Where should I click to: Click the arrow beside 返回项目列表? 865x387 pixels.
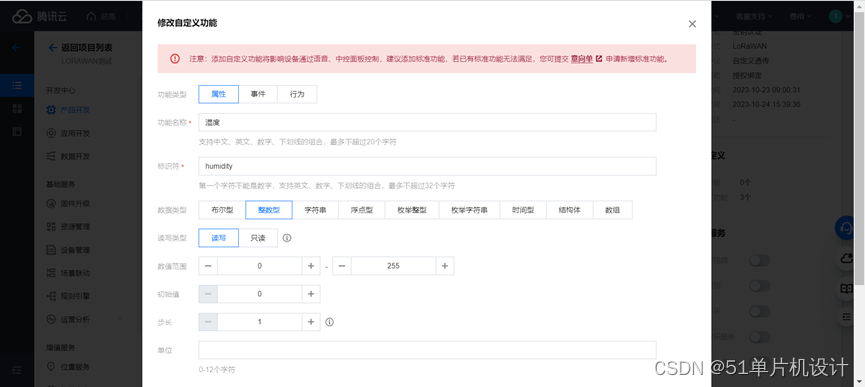[x=52, y=48]
